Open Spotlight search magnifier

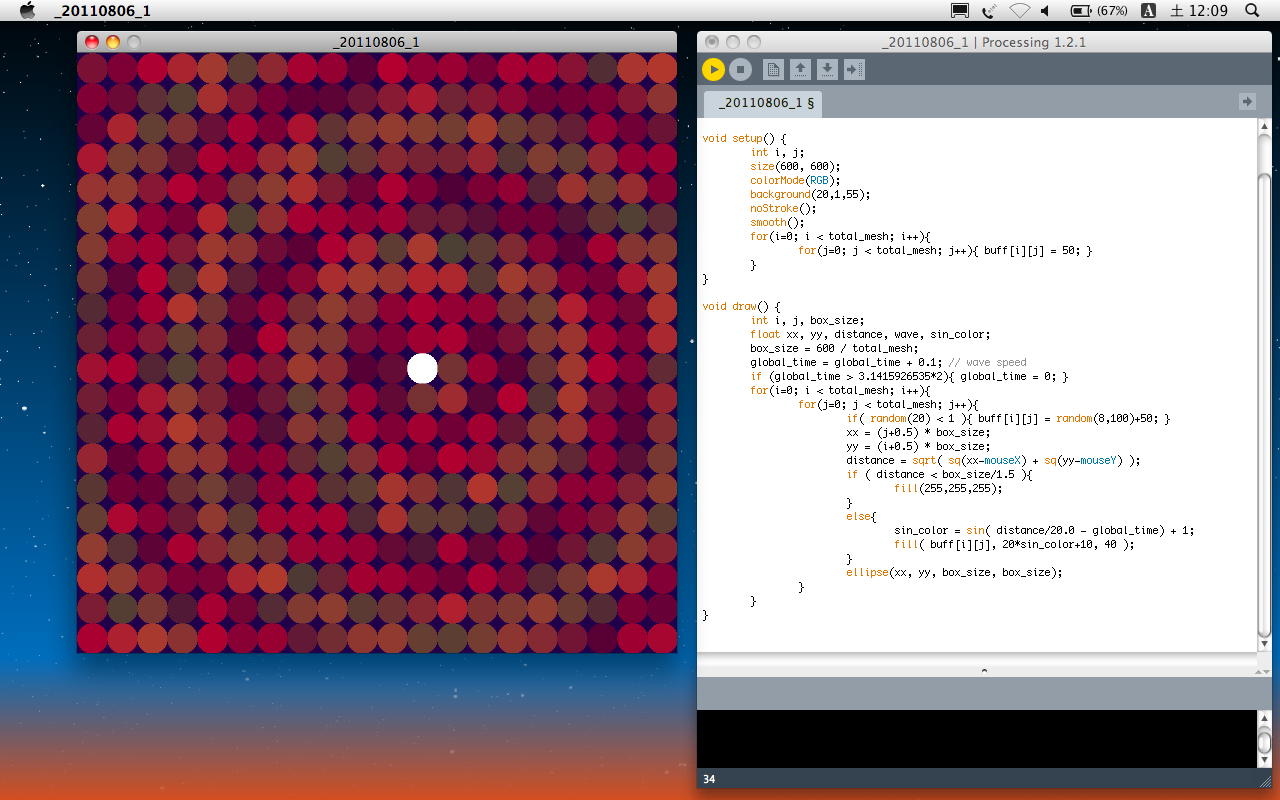[1252, 11]
